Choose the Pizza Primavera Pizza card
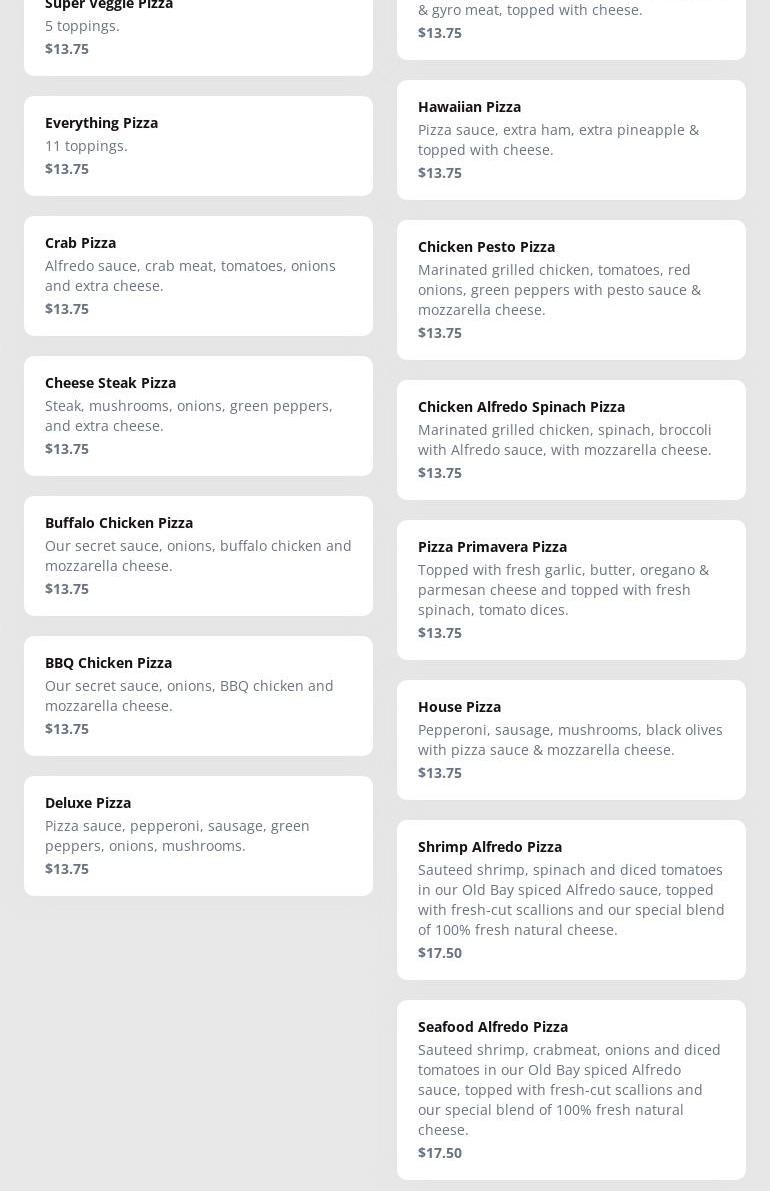This screenshot has width=770, height=1191. coord(571,590)
